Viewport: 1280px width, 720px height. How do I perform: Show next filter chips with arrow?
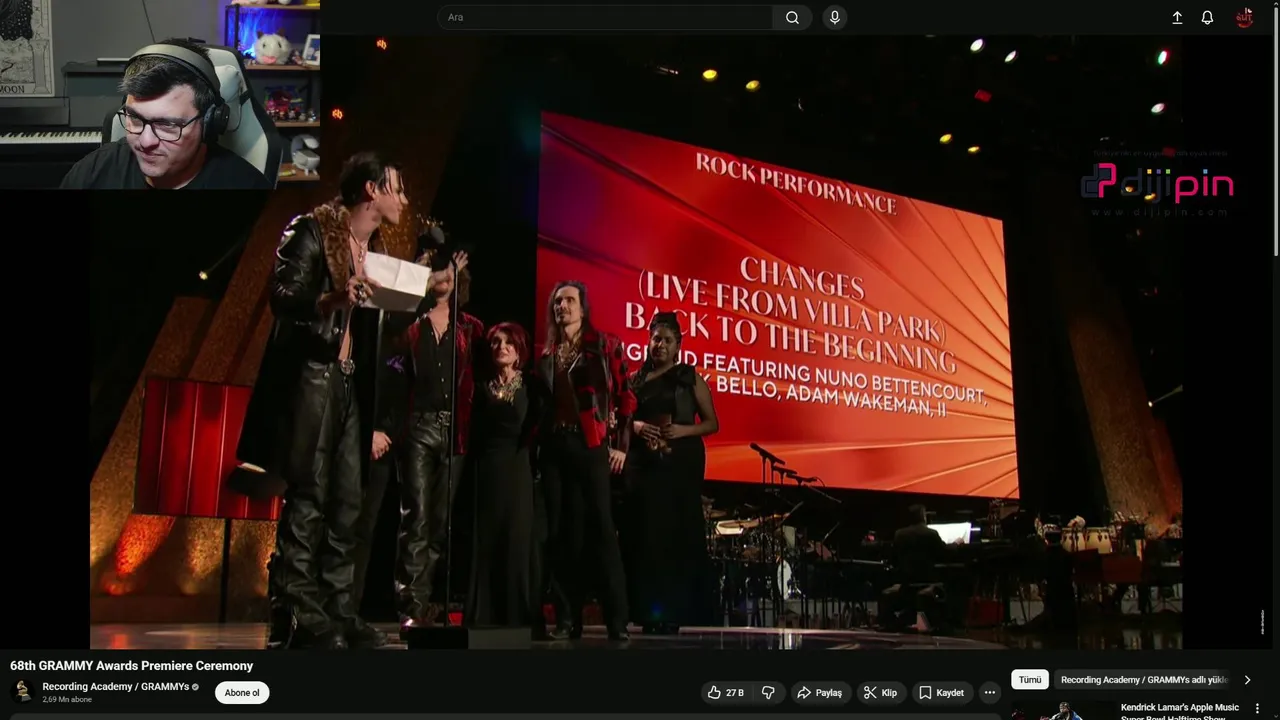[1247, 680]
